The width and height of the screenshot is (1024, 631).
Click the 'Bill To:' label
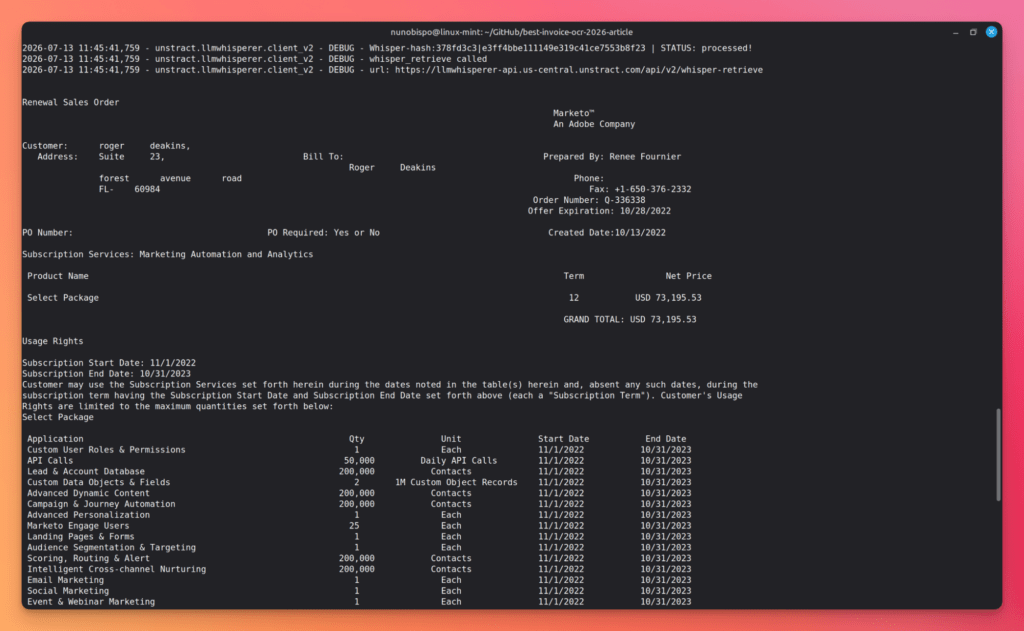tap(323, 157)
